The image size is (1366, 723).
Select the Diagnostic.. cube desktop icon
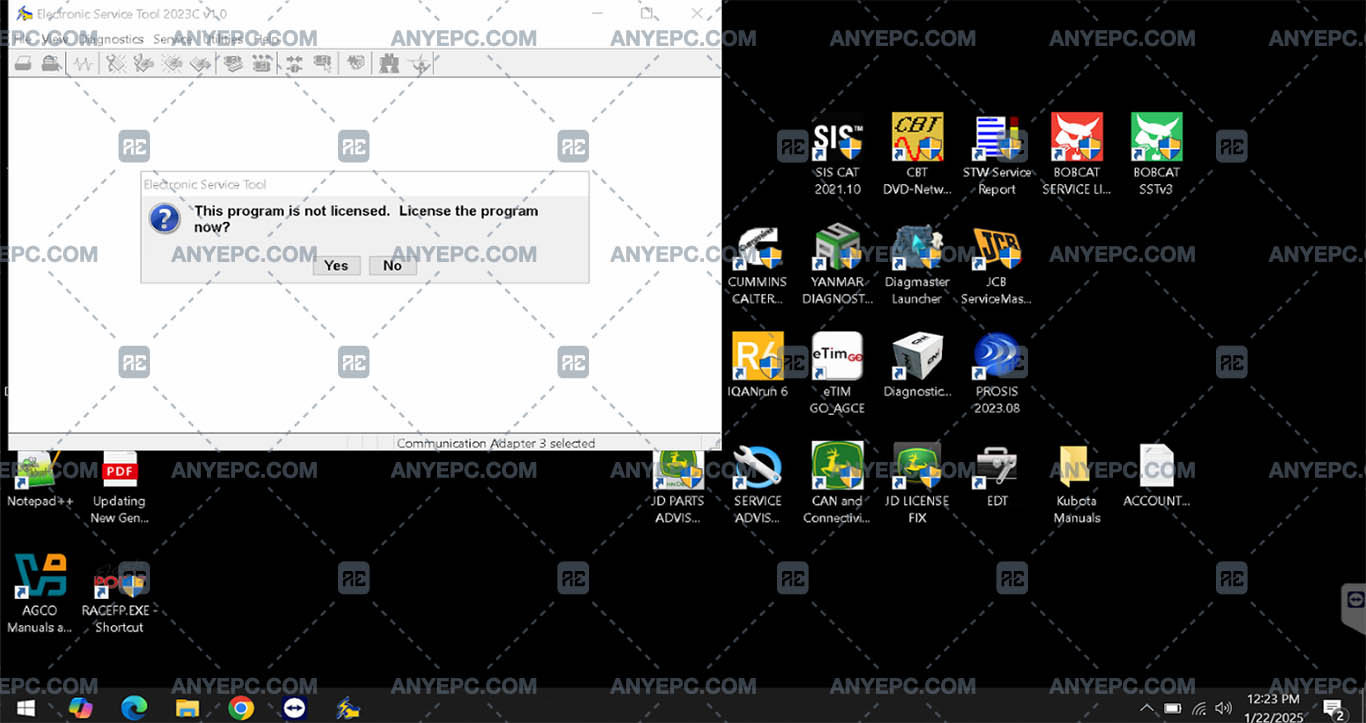[x=917, y=365]
